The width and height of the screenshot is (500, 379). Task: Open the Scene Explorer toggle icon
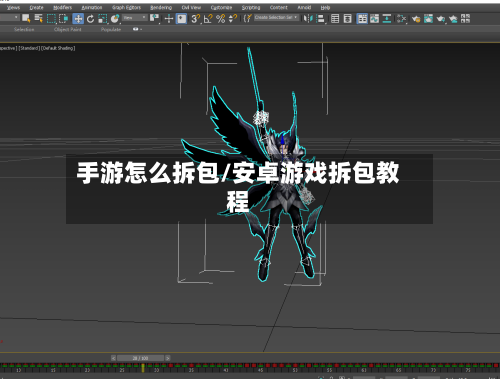(x=335, y=19)
